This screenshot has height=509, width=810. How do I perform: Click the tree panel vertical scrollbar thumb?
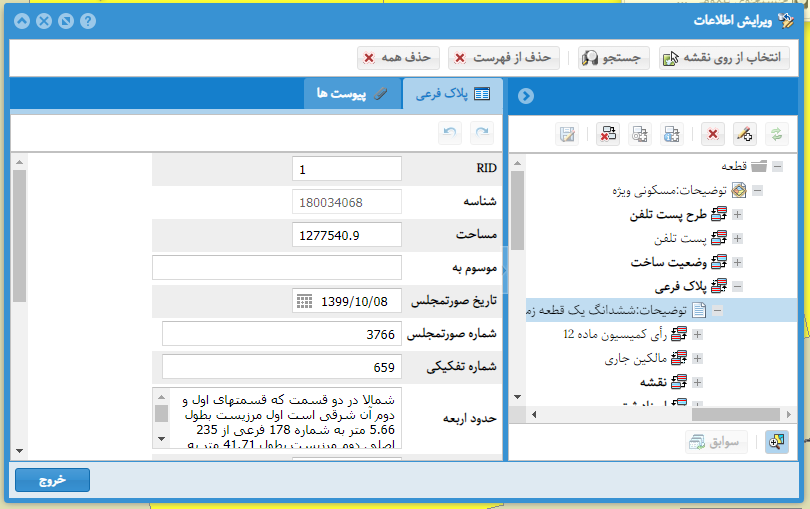click(518, 210)
